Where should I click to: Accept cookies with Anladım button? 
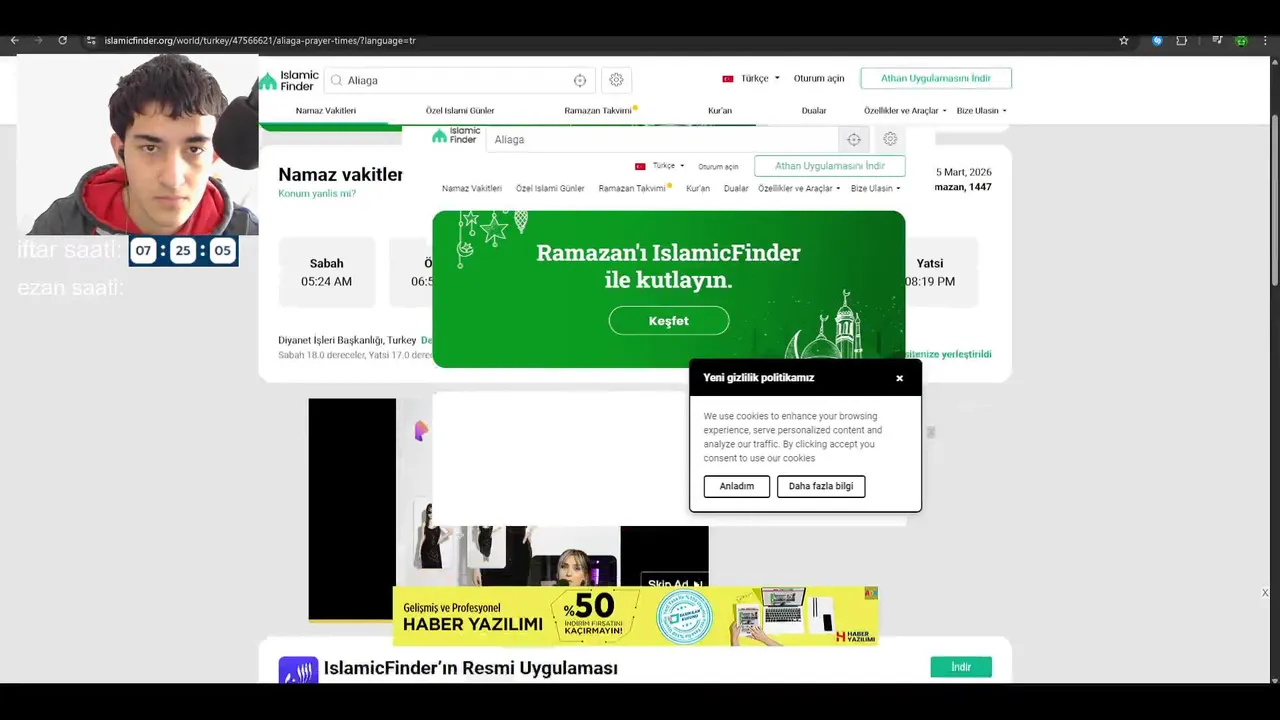click(737, 486)
